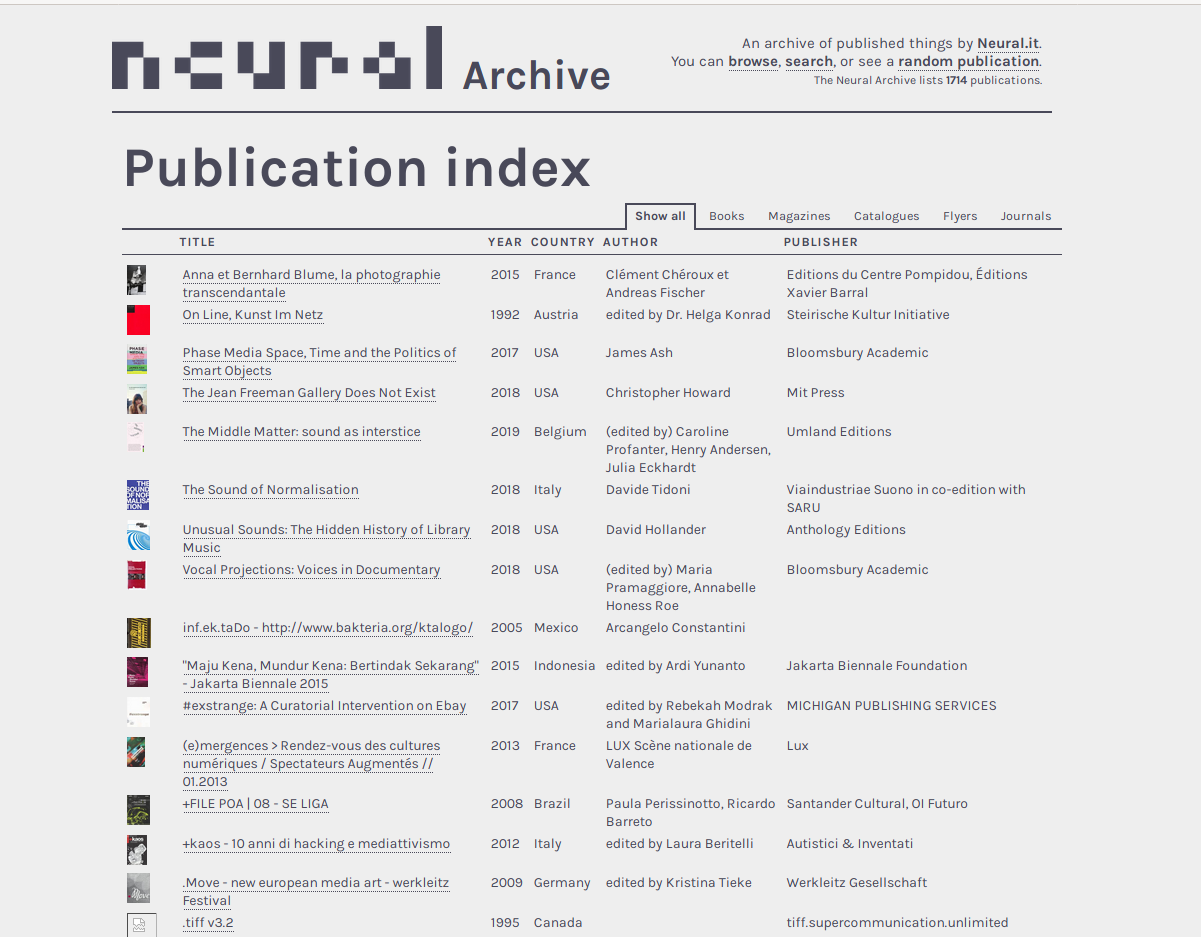This screenshot has height=937, width=1201.
Task: Click publisher Jakarta Biennale Foundation cell
Action: [x=877, y=666]
